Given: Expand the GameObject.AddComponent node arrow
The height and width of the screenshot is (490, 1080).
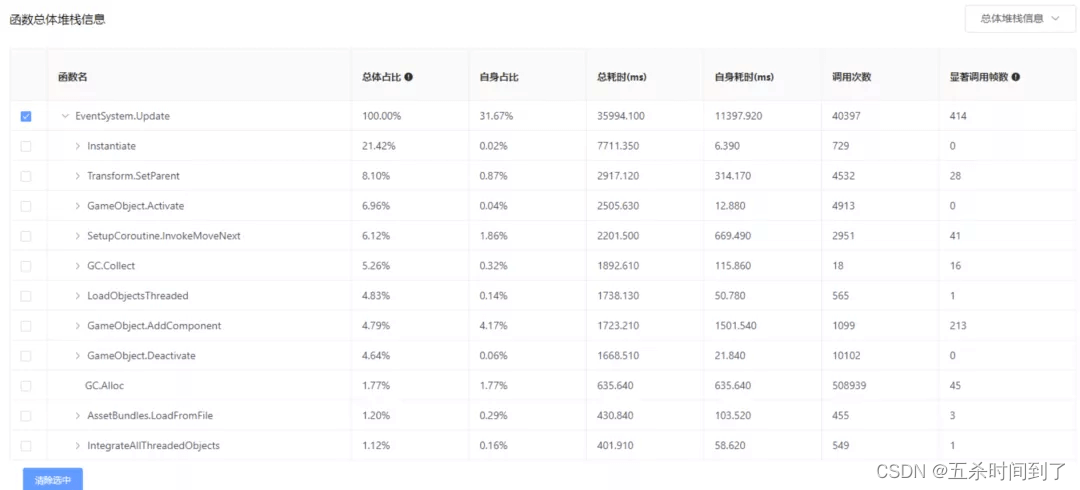Looking at the screenshot, I should [78, 326].
